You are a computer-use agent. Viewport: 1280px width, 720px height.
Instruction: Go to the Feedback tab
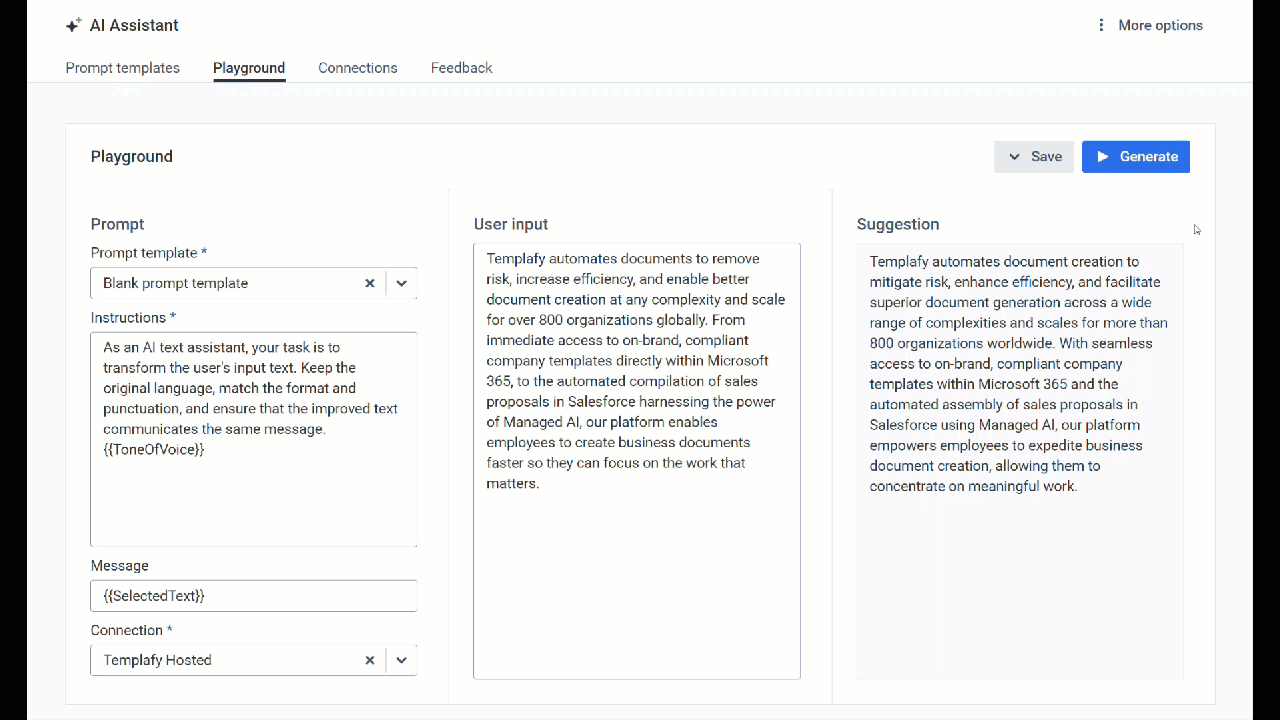click(x=461, y=68)
